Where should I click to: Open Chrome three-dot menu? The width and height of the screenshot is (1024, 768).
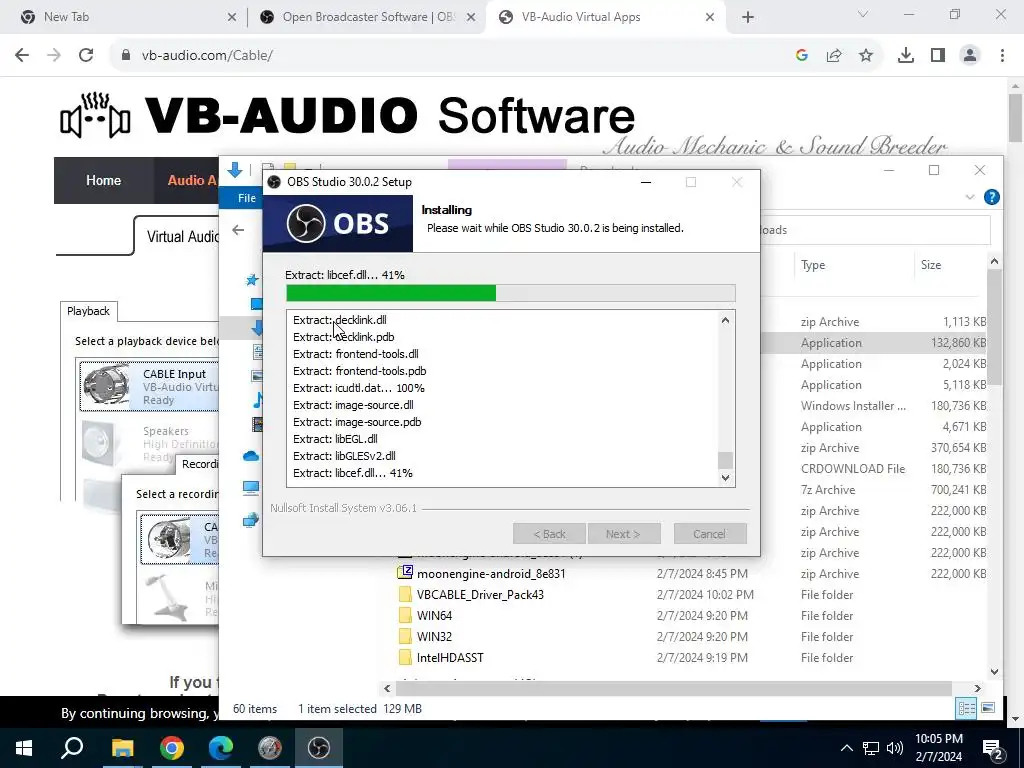point(1002,56)
